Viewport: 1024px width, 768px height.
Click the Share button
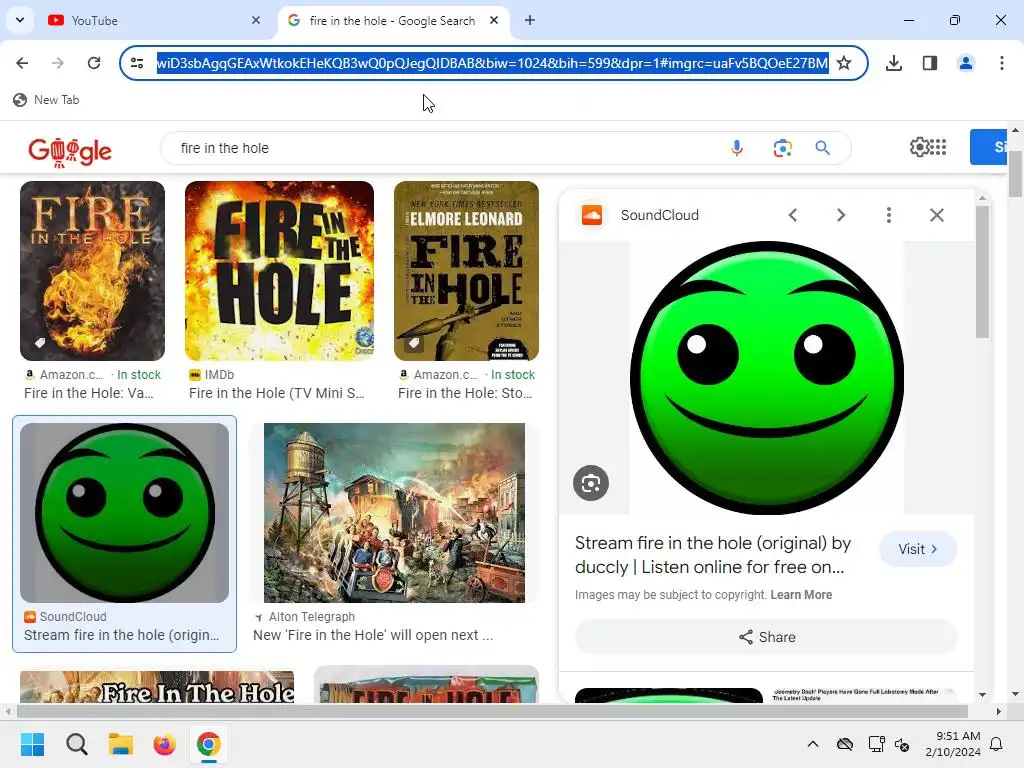pos(767,637)
